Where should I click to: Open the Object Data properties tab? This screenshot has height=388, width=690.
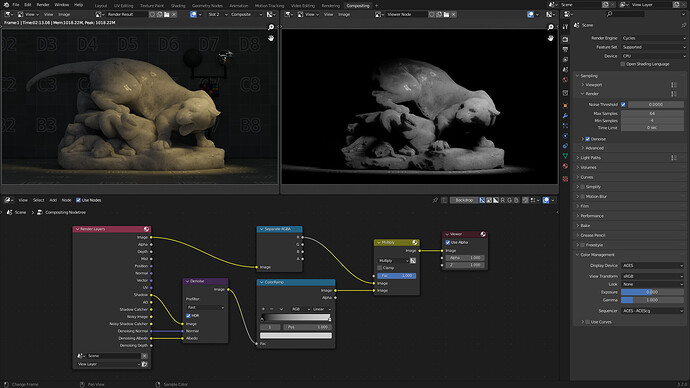(x=565, y=156)
